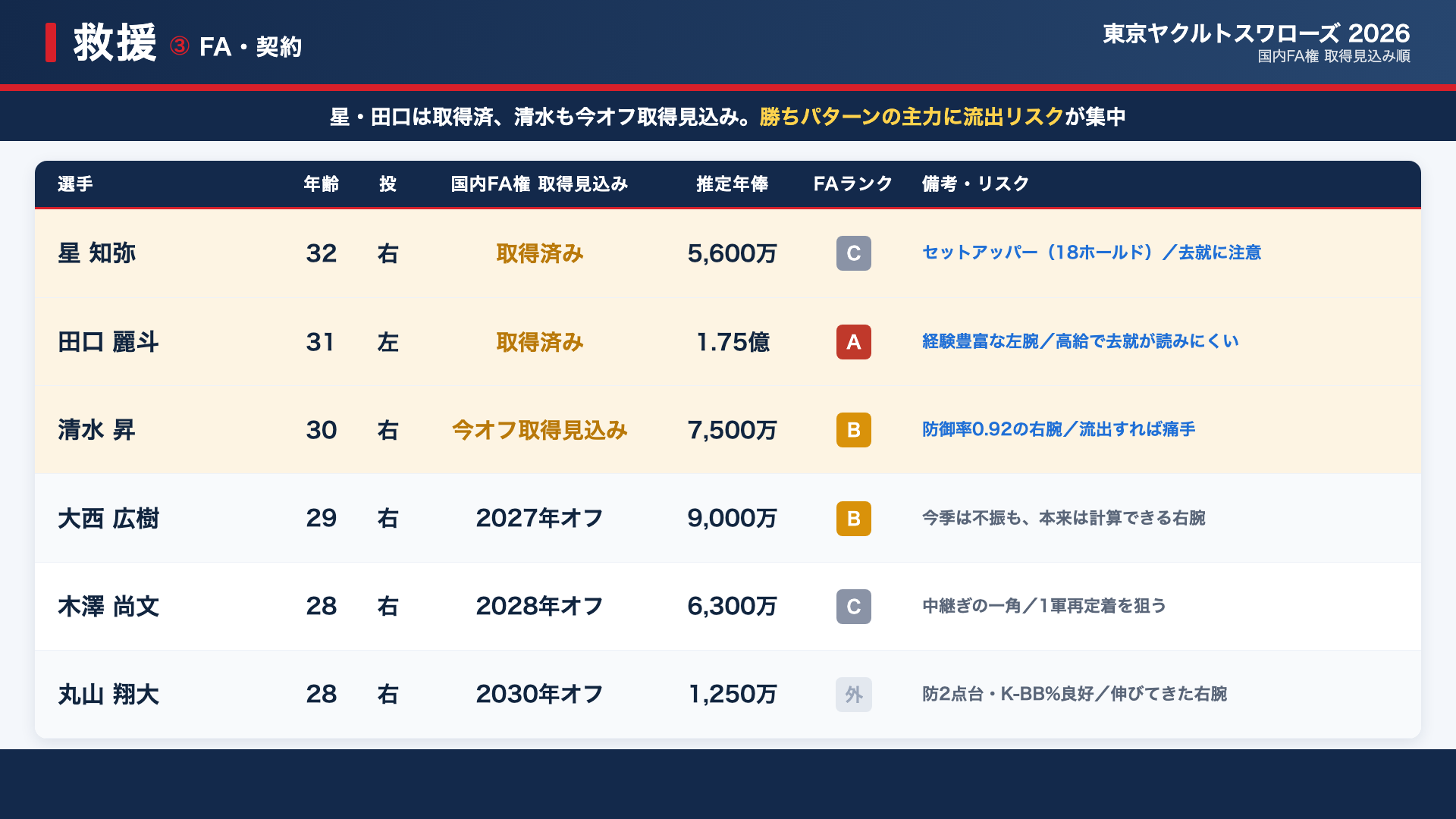Image resolution: width=1456 pixels, height=819 pixels.
Task: Select player name 木澤 尚文
Action: [108, 607]
